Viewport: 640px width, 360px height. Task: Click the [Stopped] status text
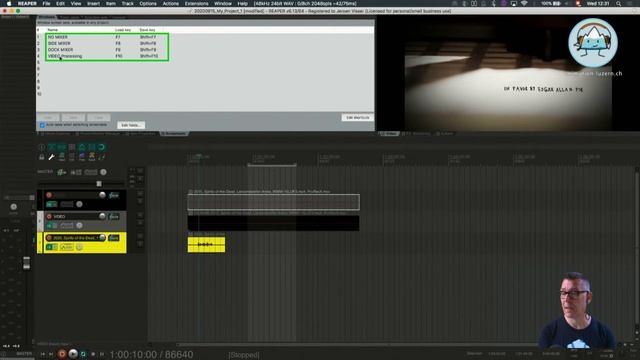coord(244,355)
